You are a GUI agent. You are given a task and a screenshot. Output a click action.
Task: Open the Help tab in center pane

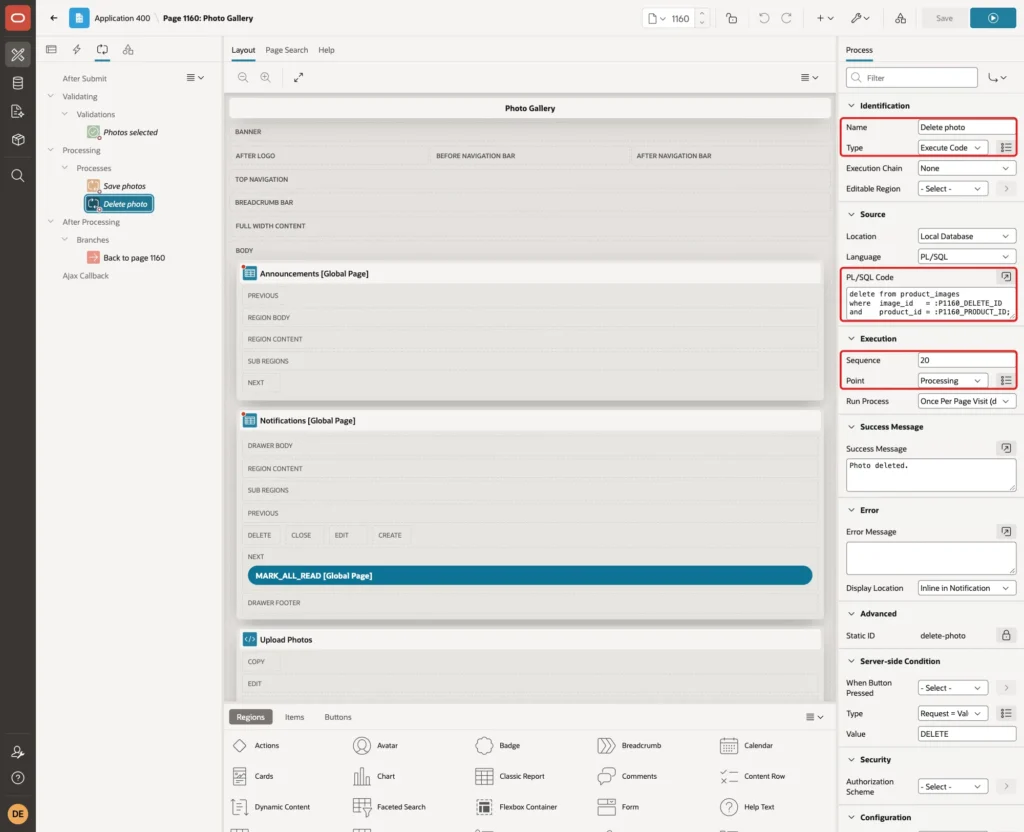pyautogui.click(x=326, y=50)
